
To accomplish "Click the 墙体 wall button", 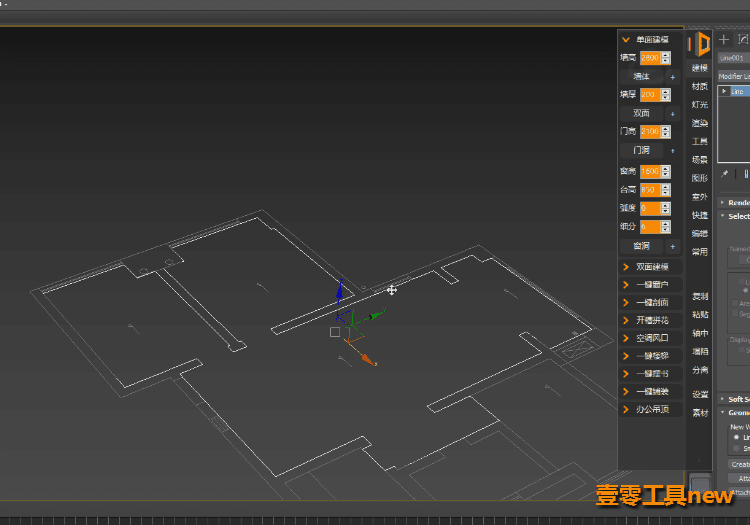I will tap(641, 77).
